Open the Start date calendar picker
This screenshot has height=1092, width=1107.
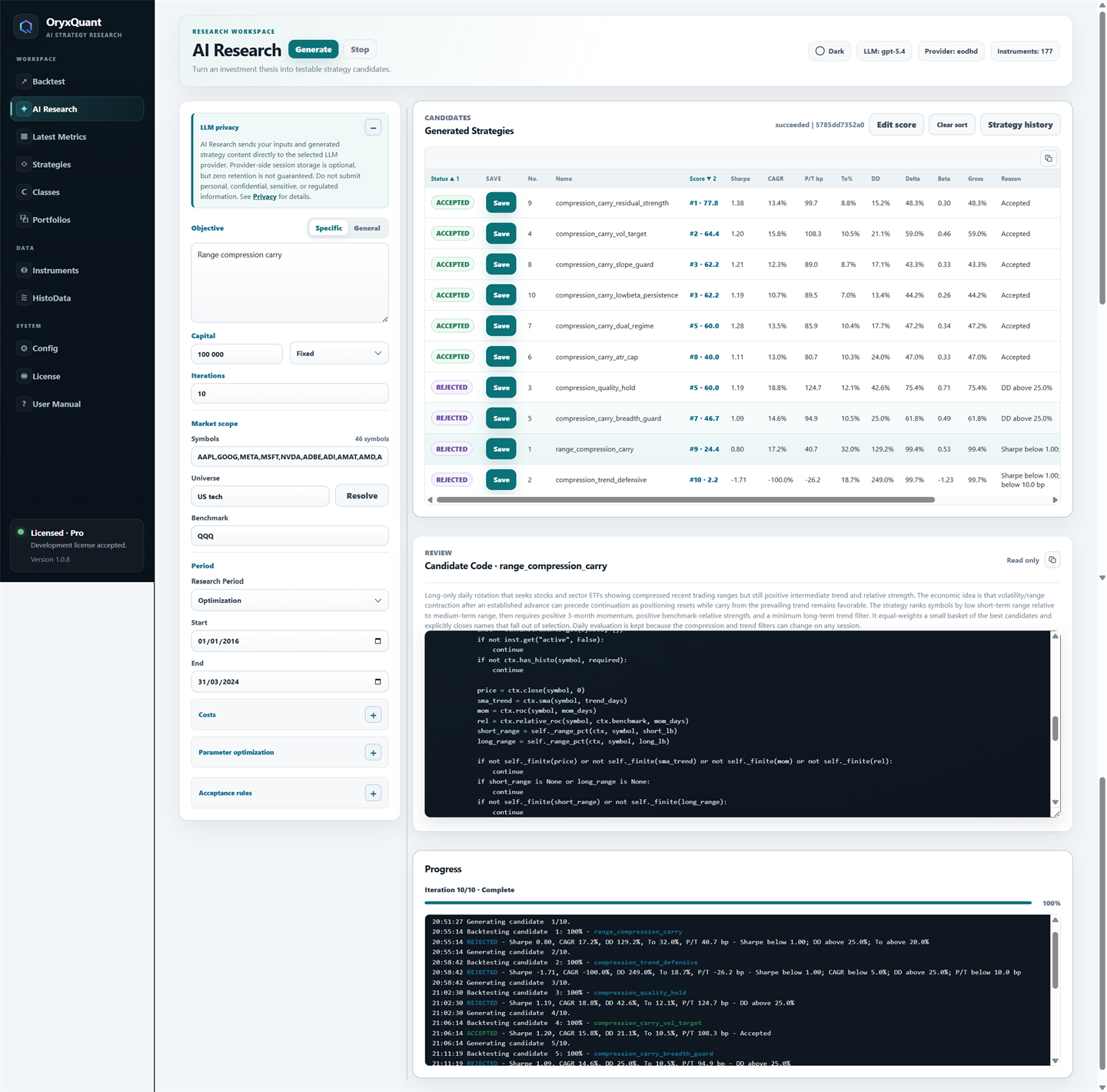click(377, 641)
